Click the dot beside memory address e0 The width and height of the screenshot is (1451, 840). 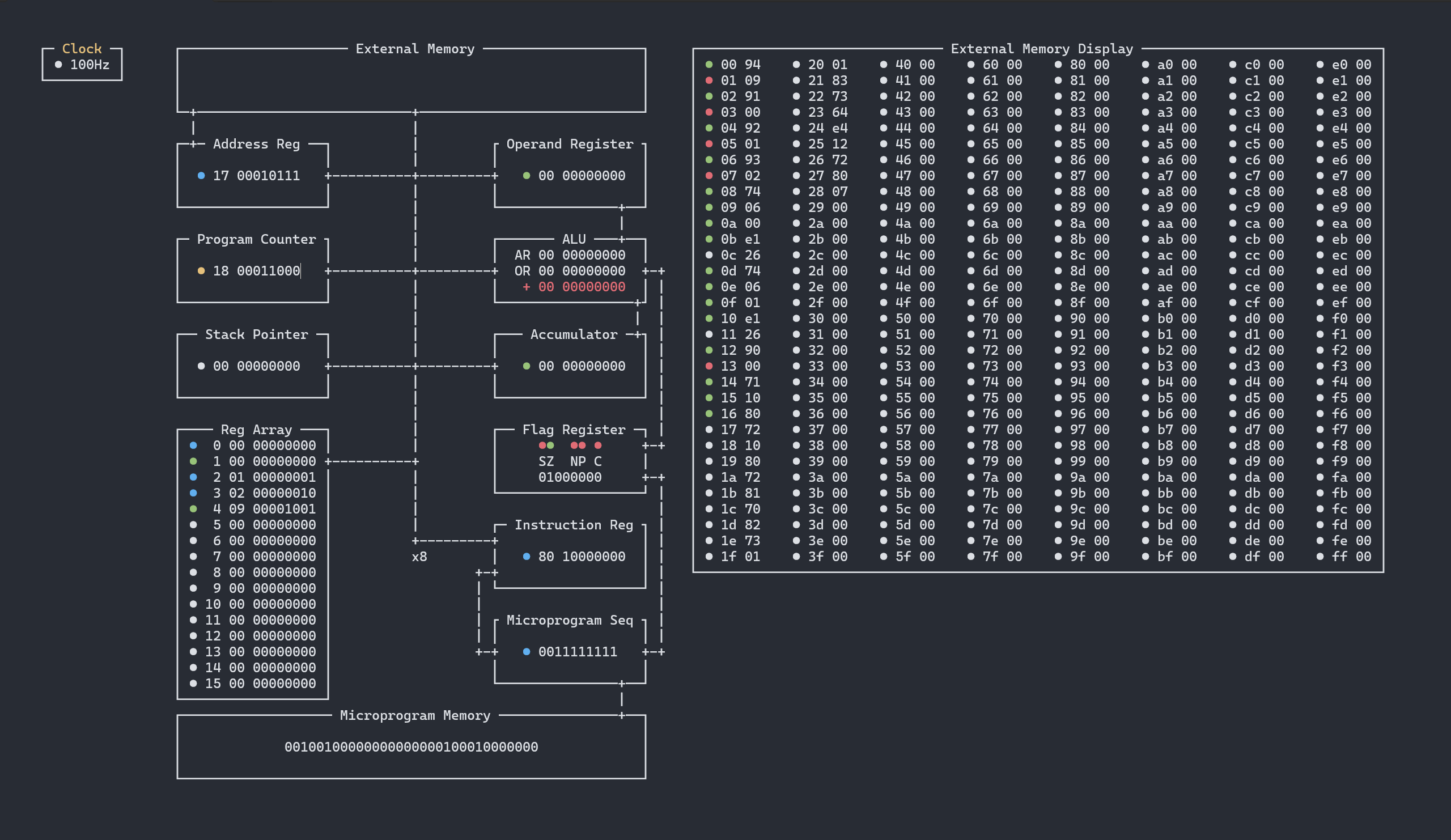[x=1320, y=65]
